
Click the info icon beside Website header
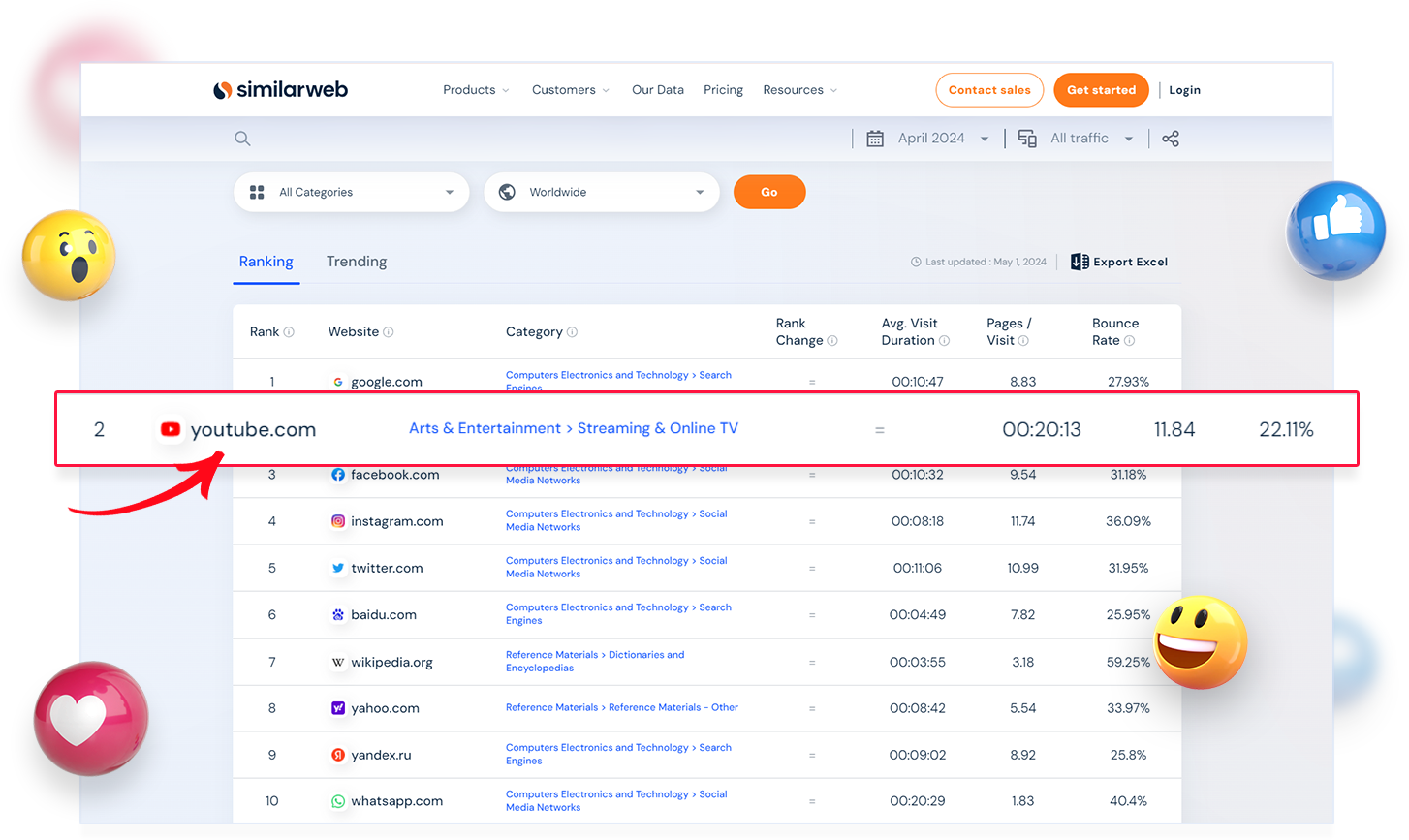point(389,332)
